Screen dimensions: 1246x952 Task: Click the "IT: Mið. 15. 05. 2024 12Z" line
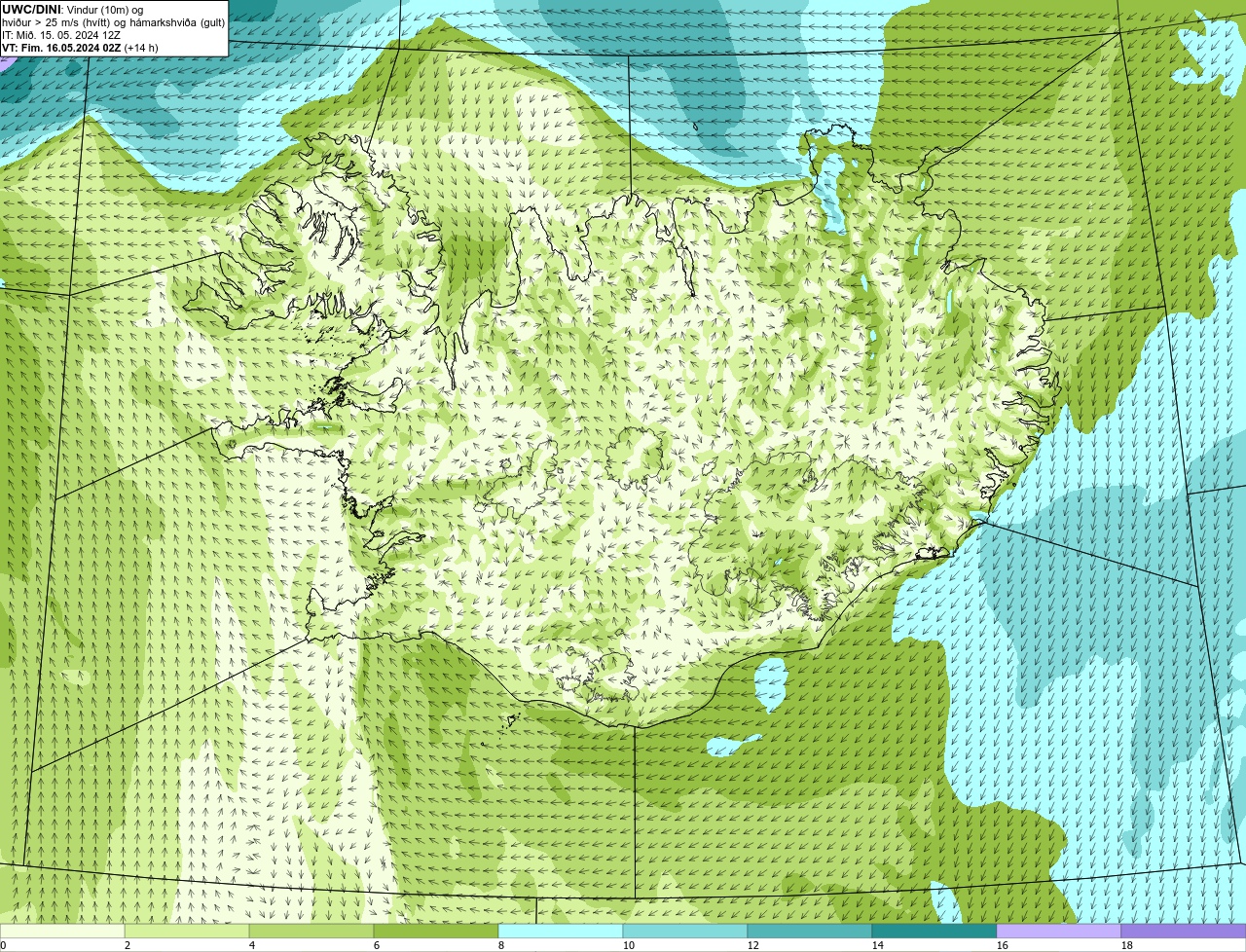coord(61,35)
